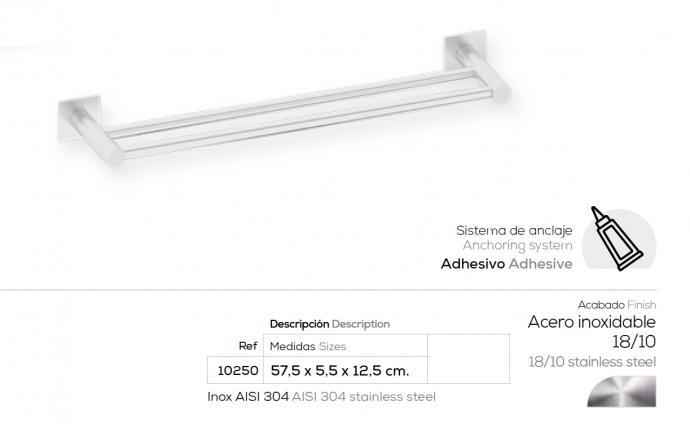Click the 'Acero inoxidable' heading
The height and width of the screenshot is (429, 690).
tap(591, 322)
